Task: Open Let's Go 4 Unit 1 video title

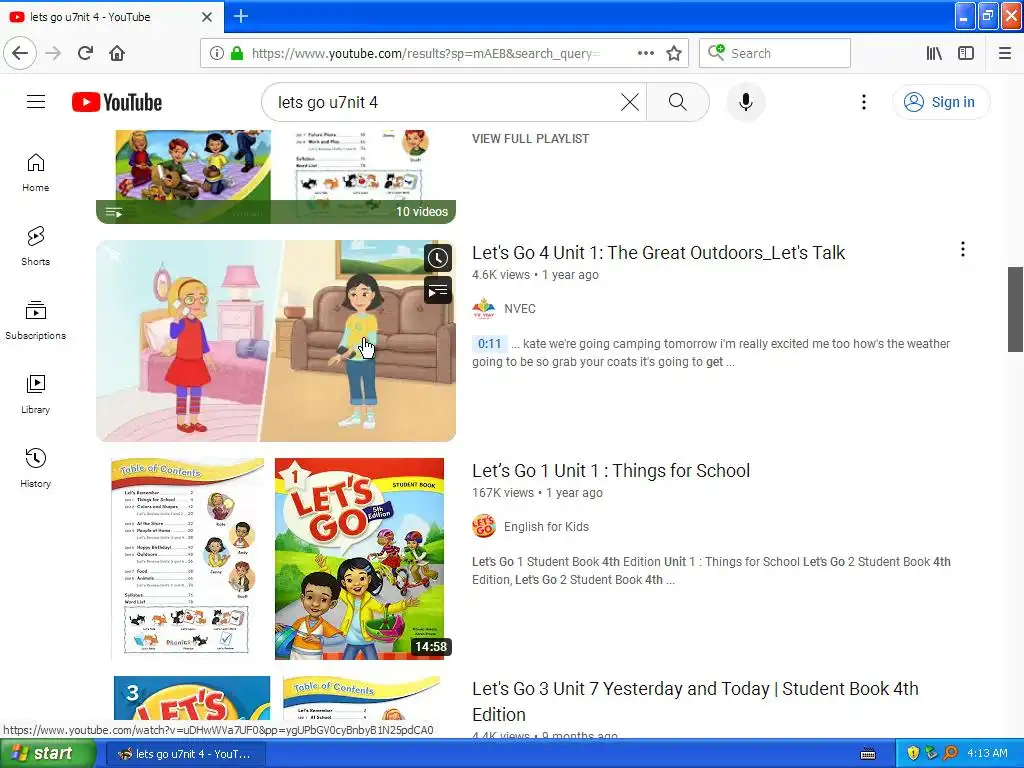Action: click(658, 253)
